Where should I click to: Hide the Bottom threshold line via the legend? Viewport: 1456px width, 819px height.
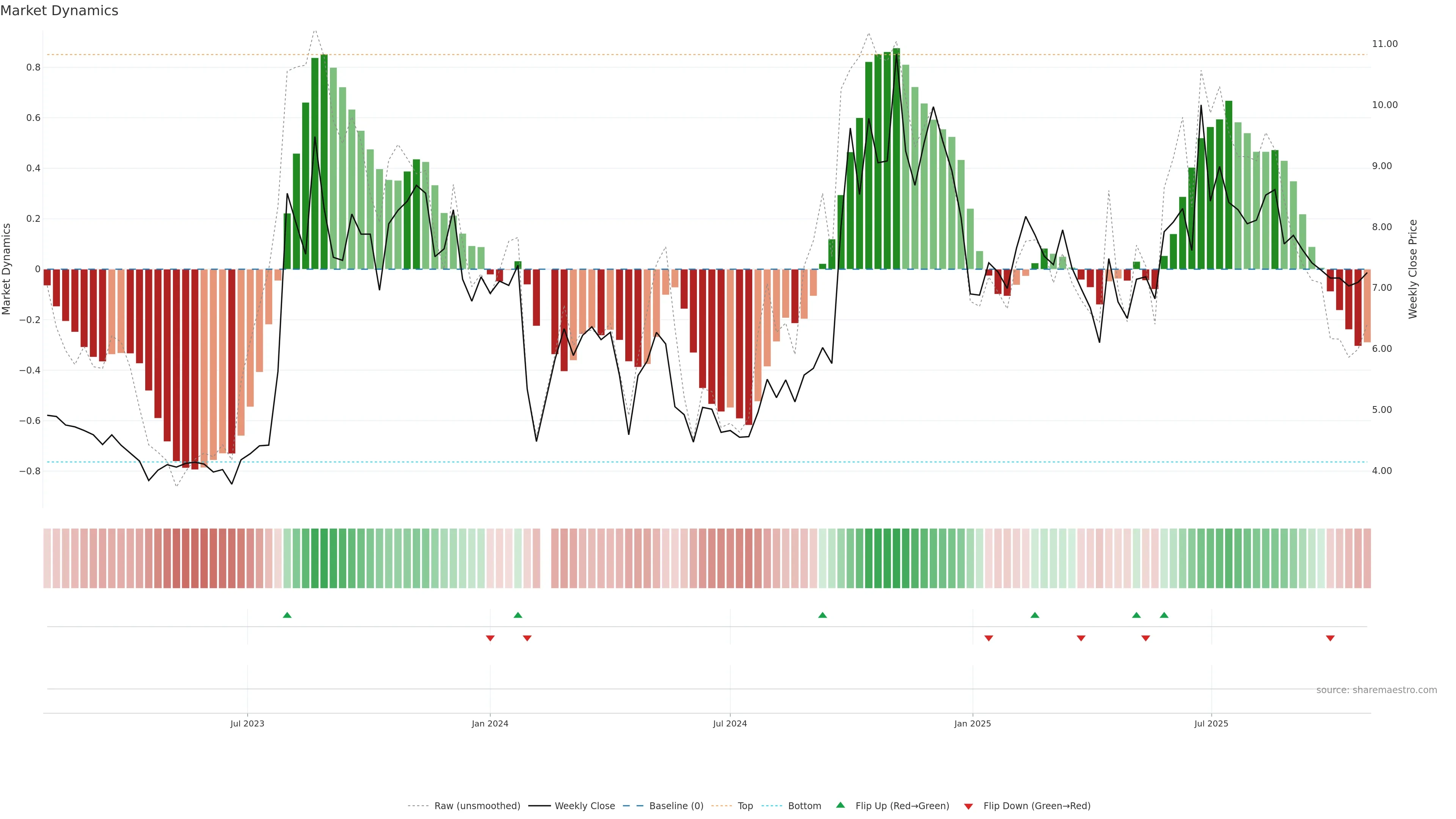[x=804, y=806]
